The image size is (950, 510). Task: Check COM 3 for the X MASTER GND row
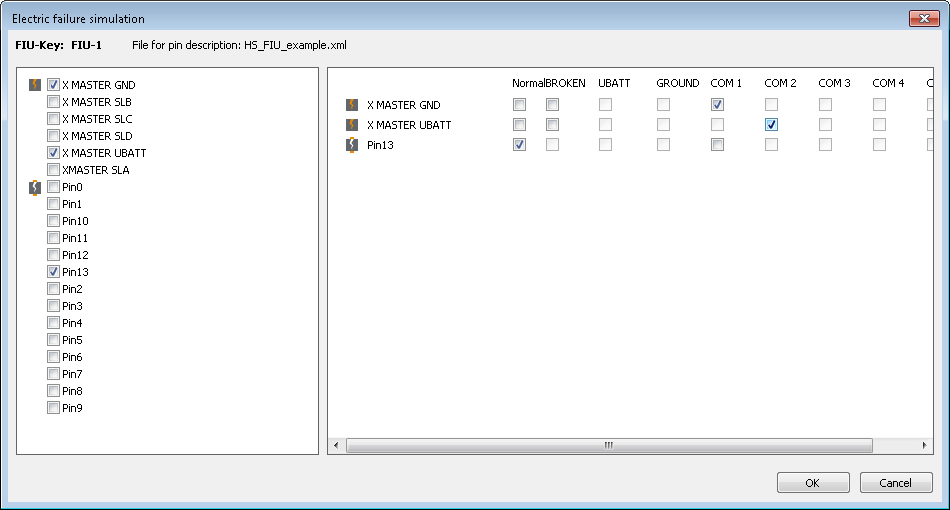click(825, 105)
